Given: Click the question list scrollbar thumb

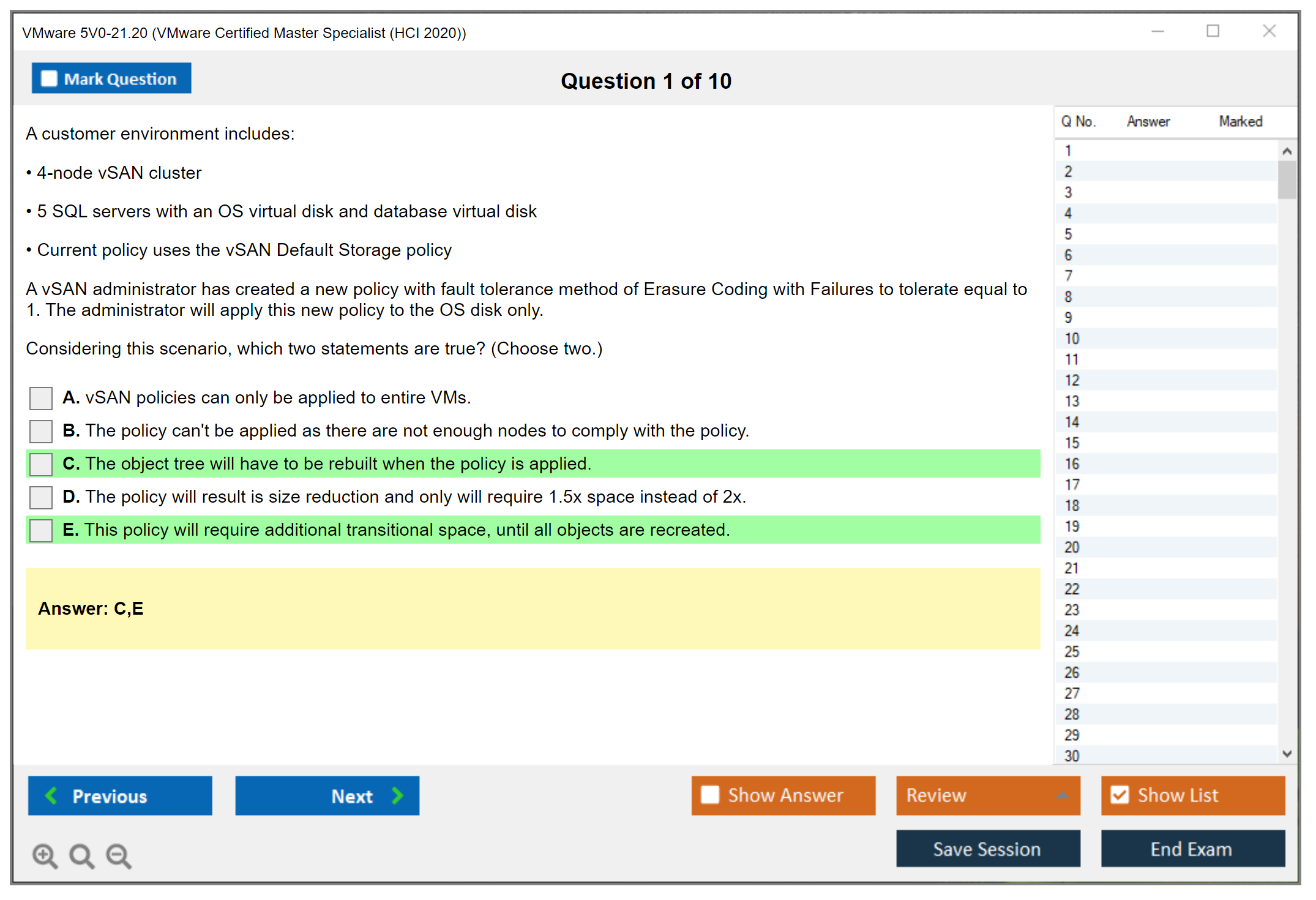Looking at the screenshot, I should (x=1287, y=179).
